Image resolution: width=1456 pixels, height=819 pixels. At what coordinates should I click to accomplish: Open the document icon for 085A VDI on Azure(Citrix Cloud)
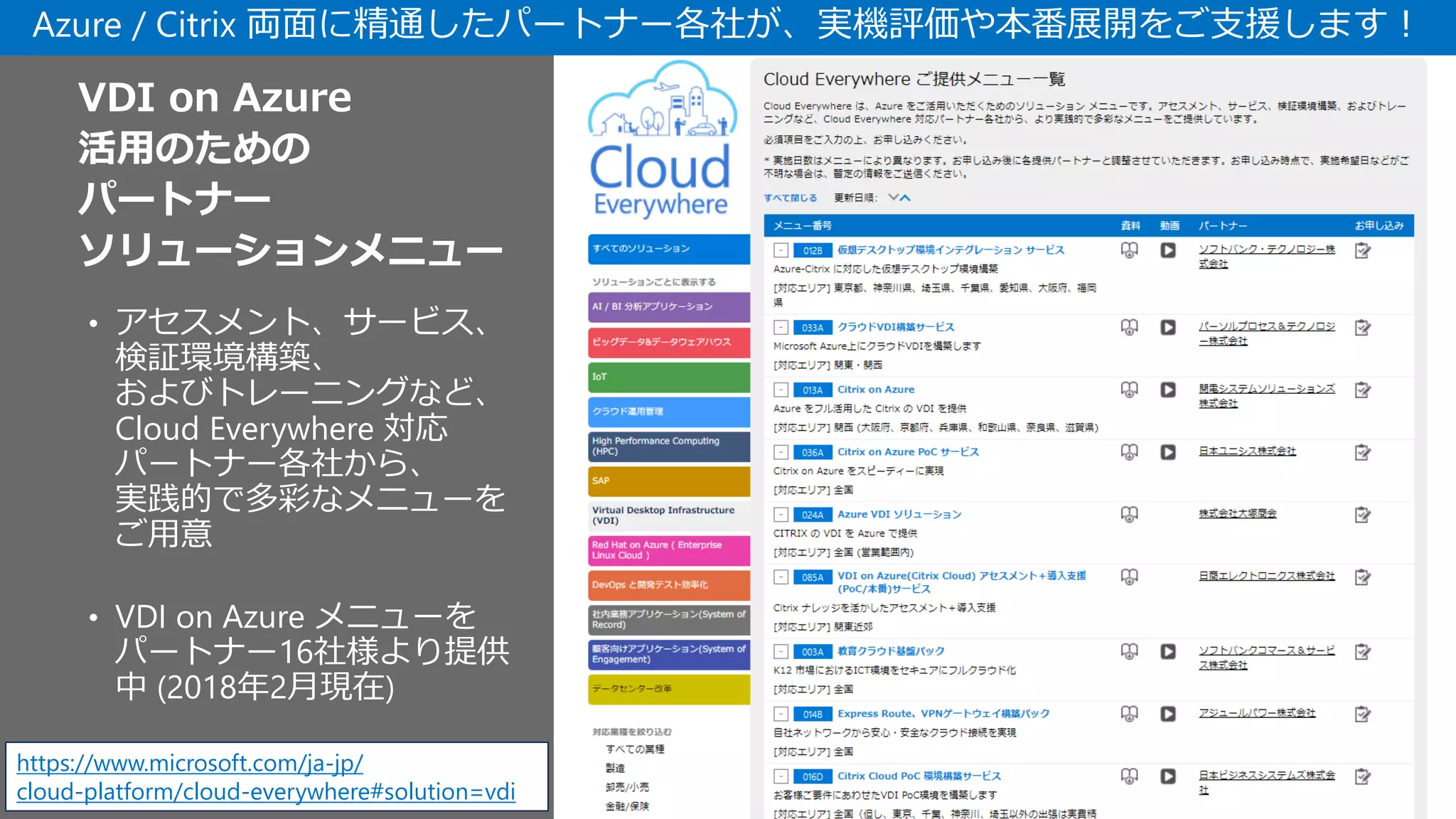click(x=1129, y=577)
